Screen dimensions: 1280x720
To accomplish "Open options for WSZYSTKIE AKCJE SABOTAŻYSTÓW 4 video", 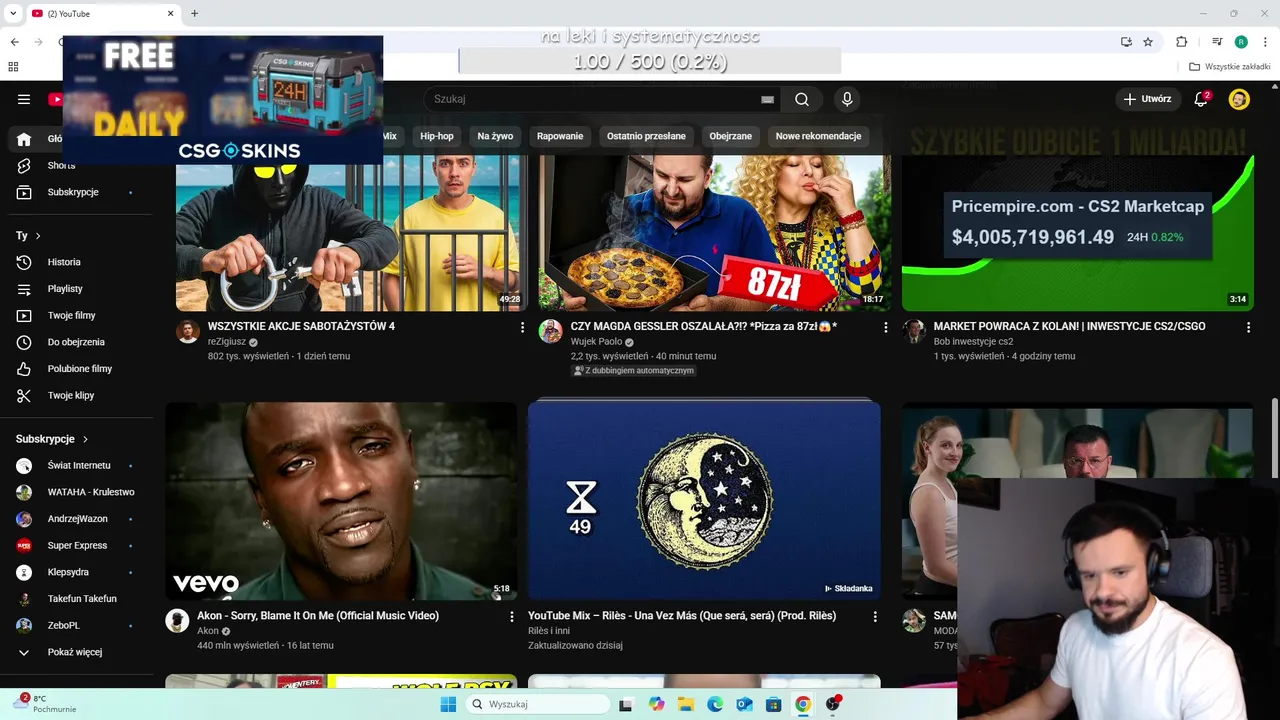I will point(522,327).
